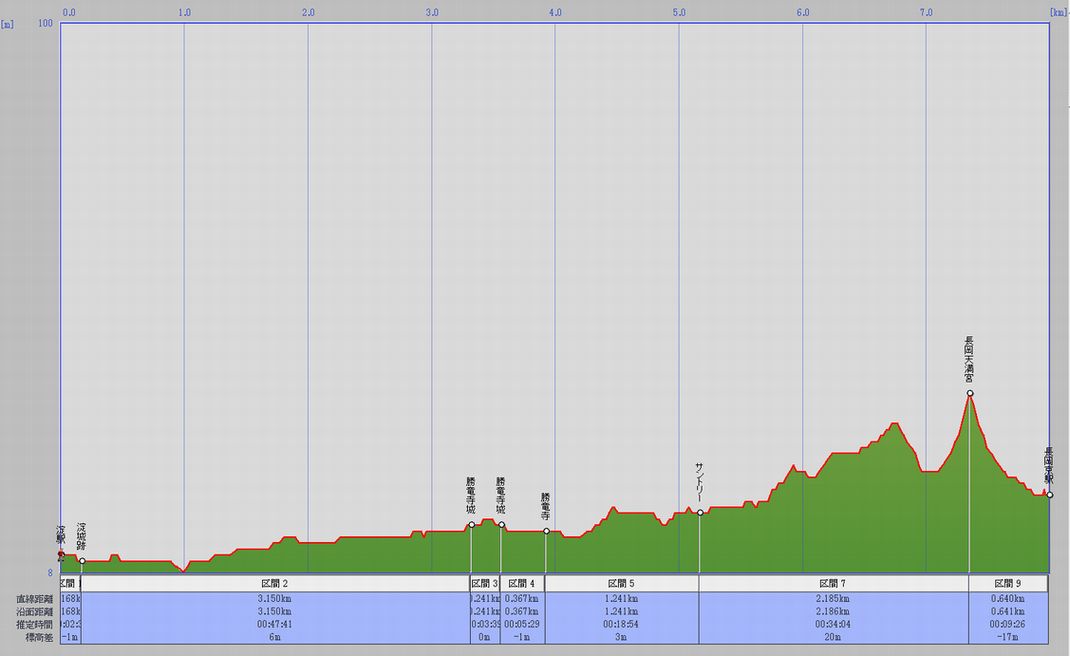Click the 100 elevation axis label
This screenshot has height=656, width=1070.
click(45, 24)
